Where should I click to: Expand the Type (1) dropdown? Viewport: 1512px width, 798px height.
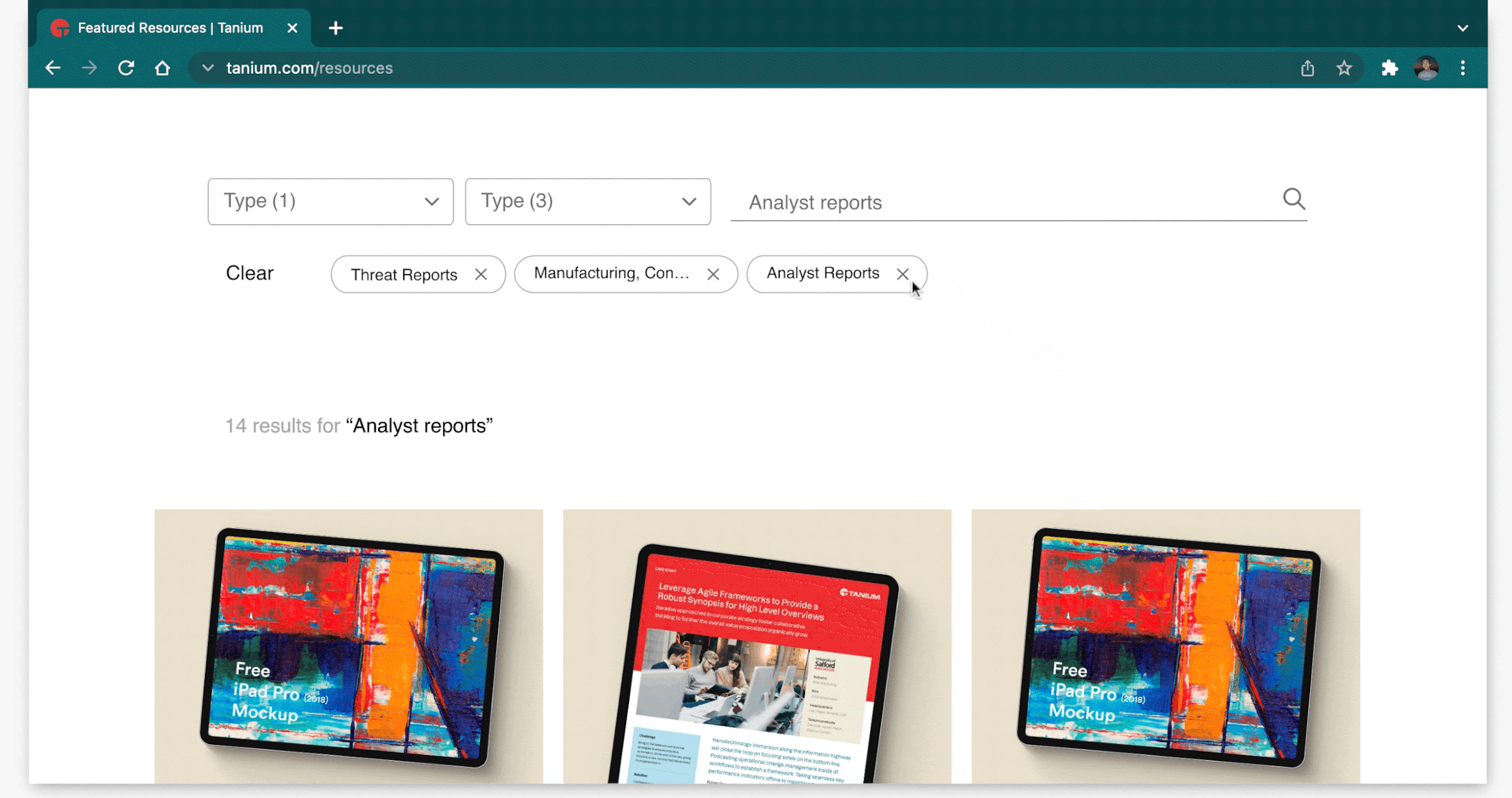[330, 201]
